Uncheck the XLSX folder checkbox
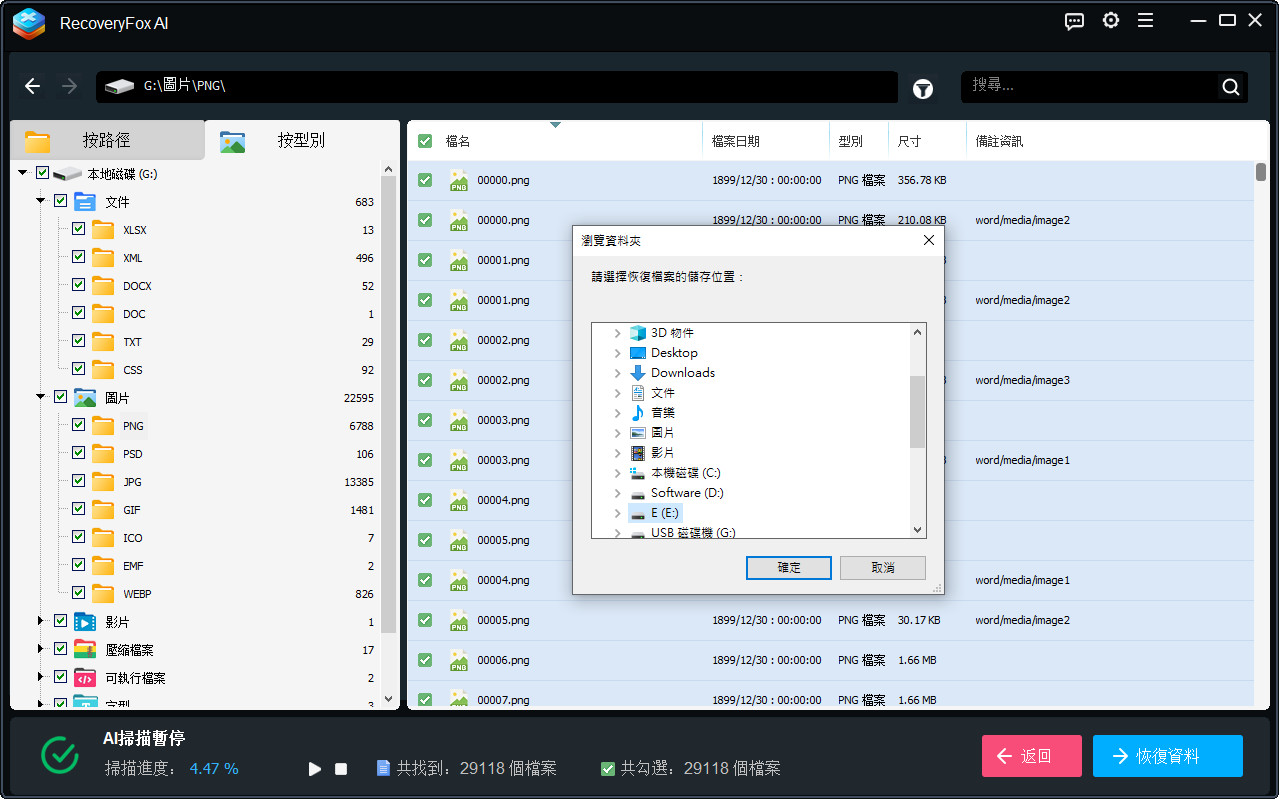The image size is (1279, 799). point(78,230)
